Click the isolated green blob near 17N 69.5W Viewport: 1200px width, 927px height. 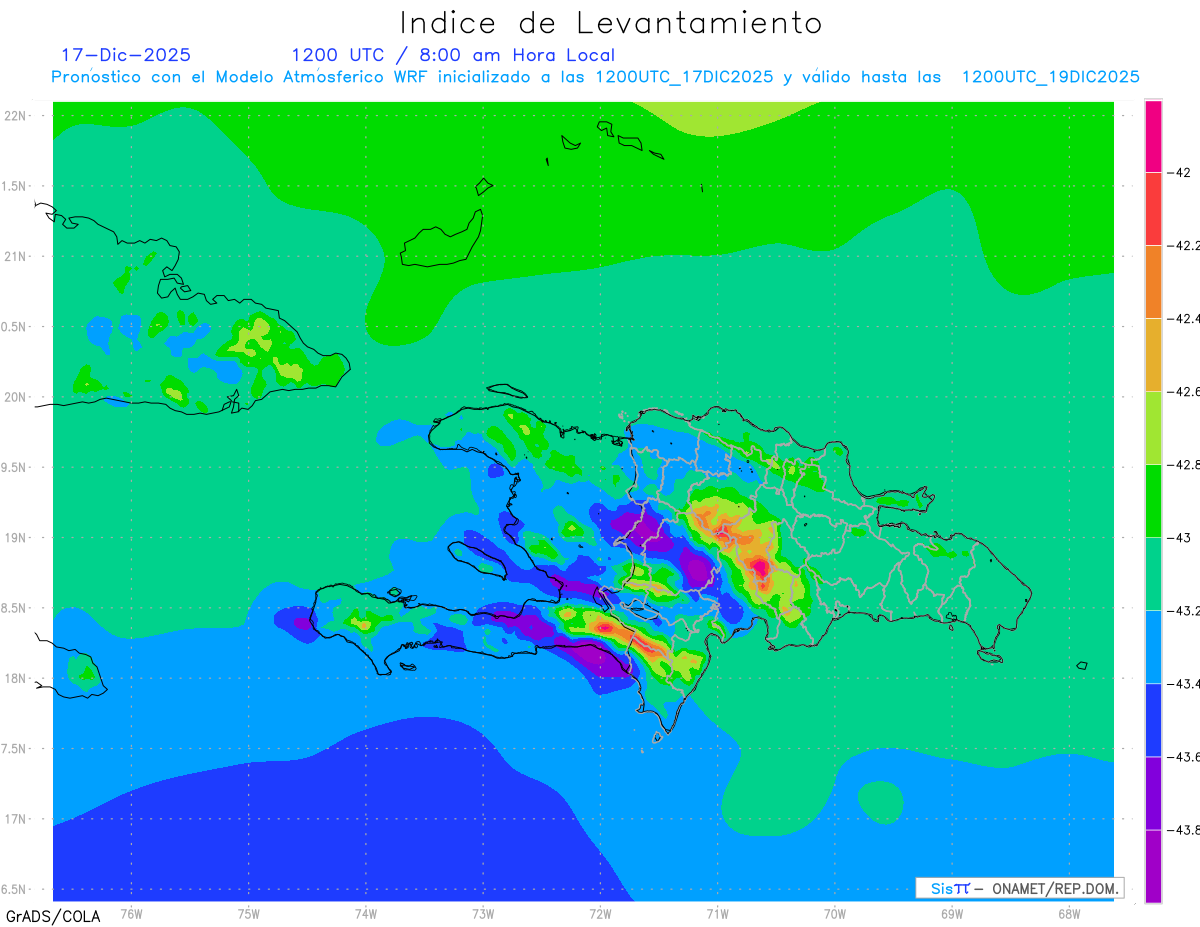click(880, 802)
